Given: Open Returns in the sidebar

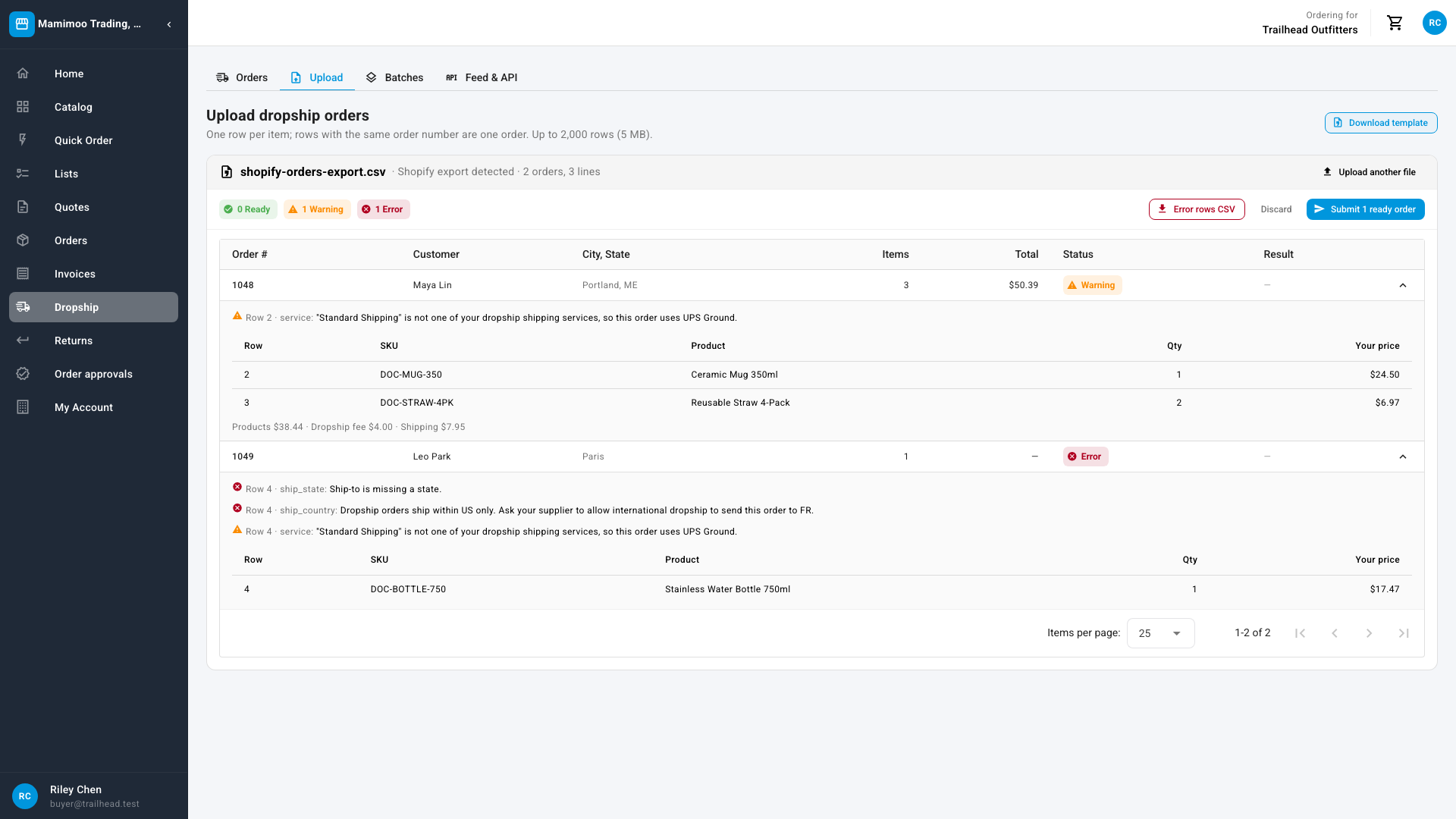Looking at the screenshot, I should click(x=93, y=340).
